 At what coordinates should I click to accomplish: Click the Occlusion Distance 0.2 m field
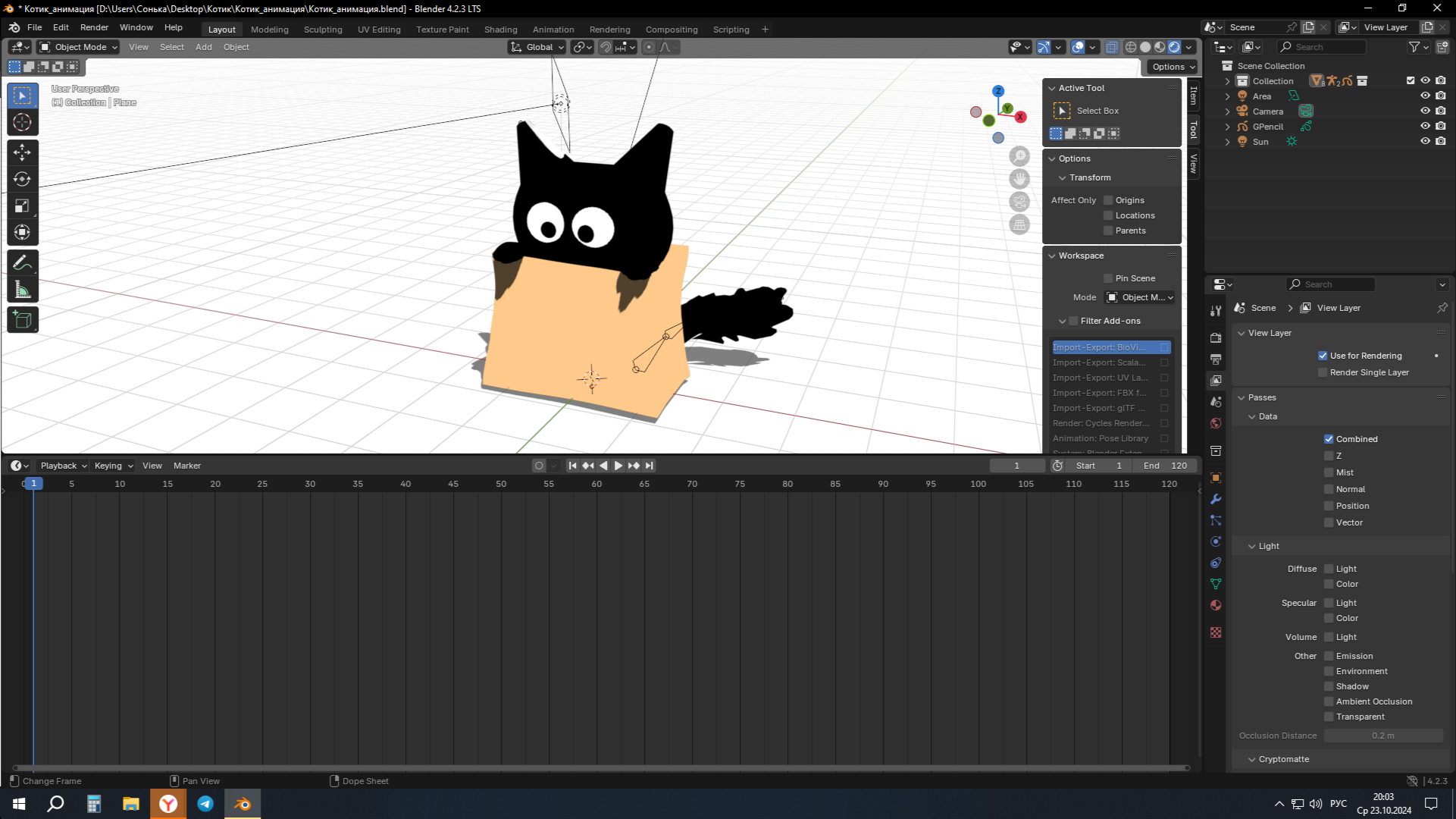pyautogui.click(x=1383, y=736)
